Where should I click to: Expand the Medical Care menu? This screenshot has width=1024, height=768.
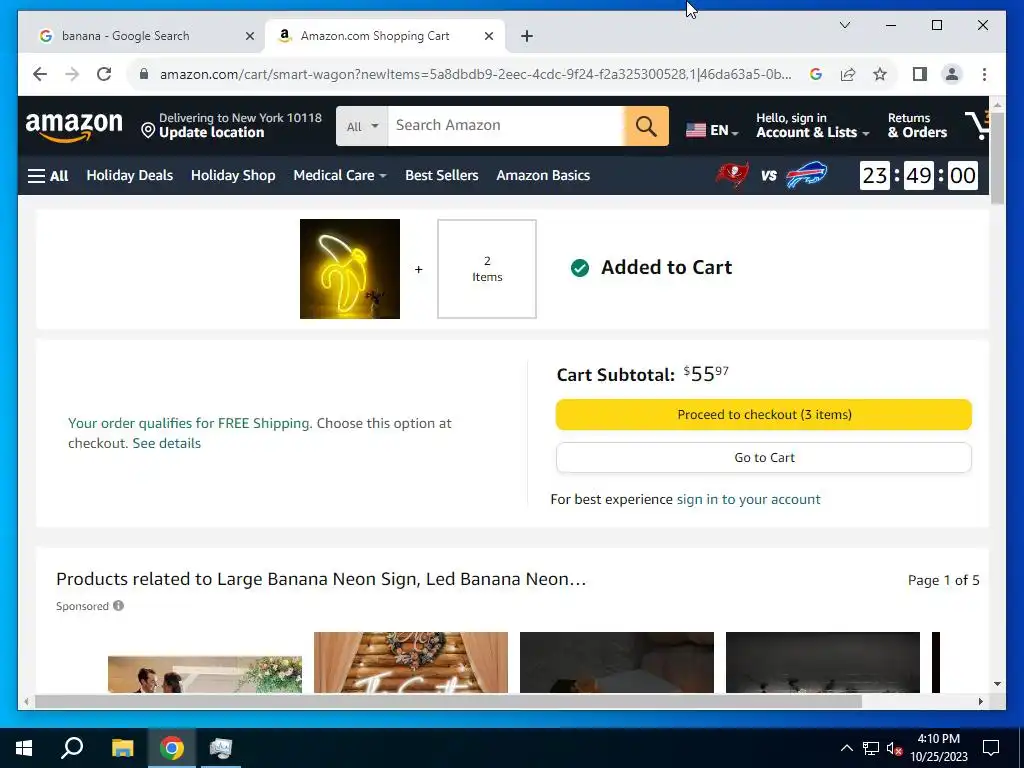tap(340, 175)
